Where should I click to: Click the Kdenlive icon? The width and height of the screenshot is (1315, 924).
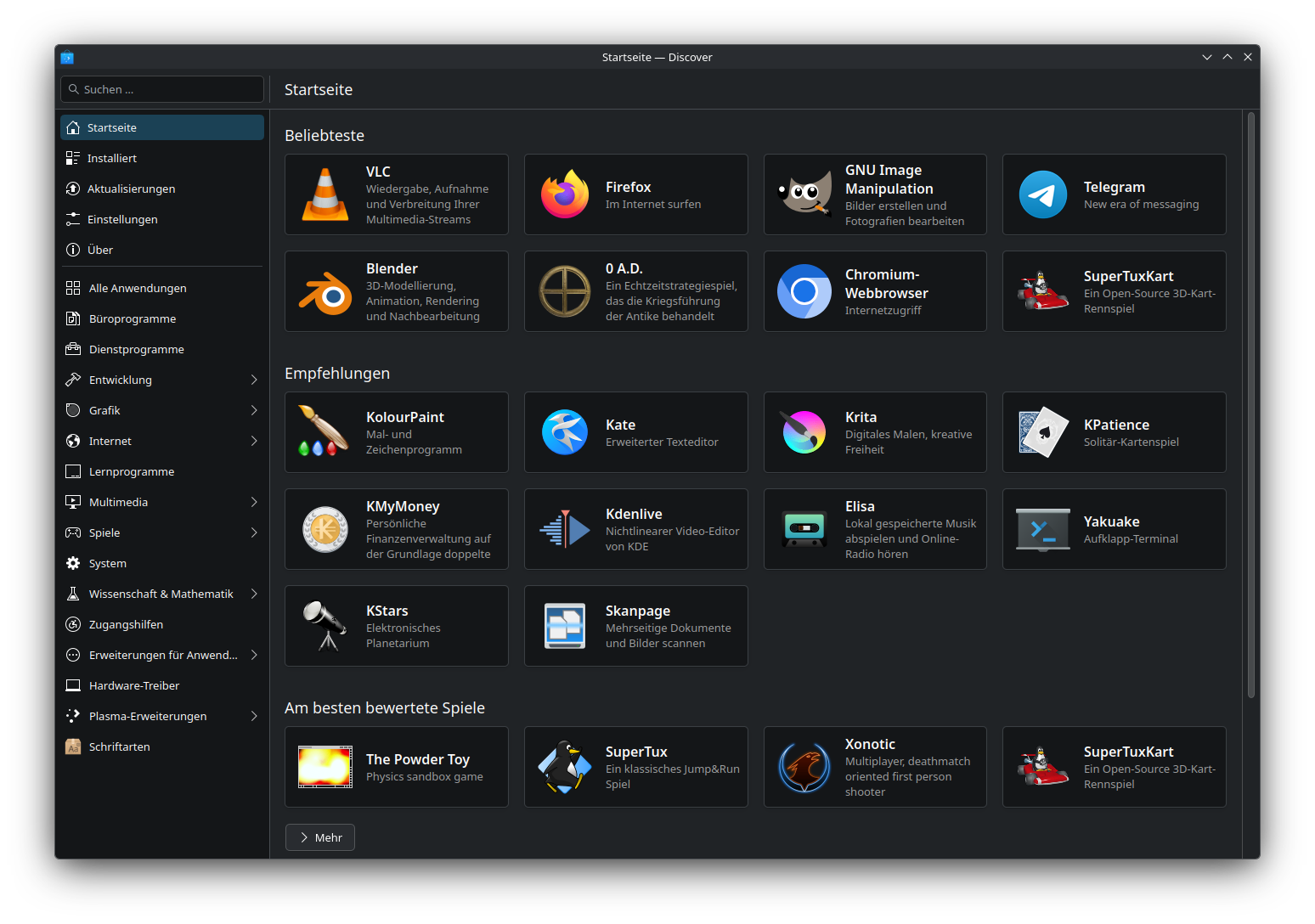(565, 529)
